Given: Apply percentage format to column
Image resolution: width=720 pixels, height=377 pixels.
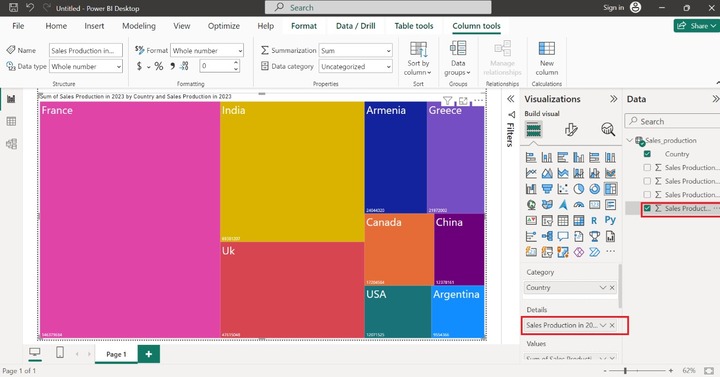Looking at the screenshot, I should 159,66.
